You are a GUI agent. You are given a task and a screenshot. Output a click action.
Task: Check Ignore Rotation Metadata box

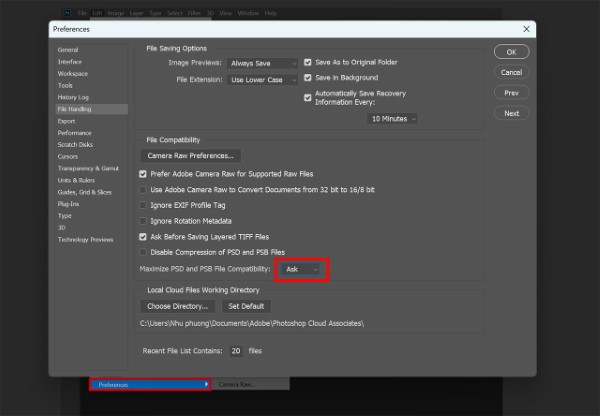click(x=144, y=220)
